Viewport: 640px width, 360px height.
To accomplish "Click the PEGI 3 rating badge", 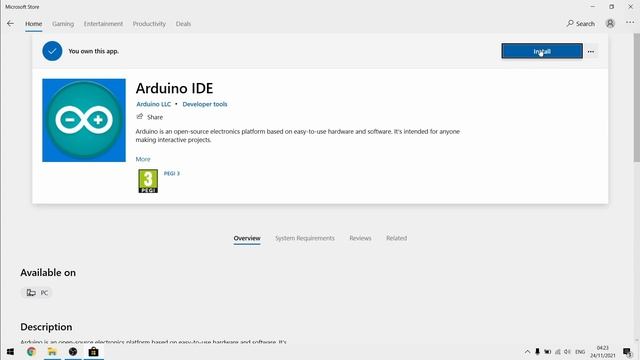I will pyautogui.click(x=148, y=181).
